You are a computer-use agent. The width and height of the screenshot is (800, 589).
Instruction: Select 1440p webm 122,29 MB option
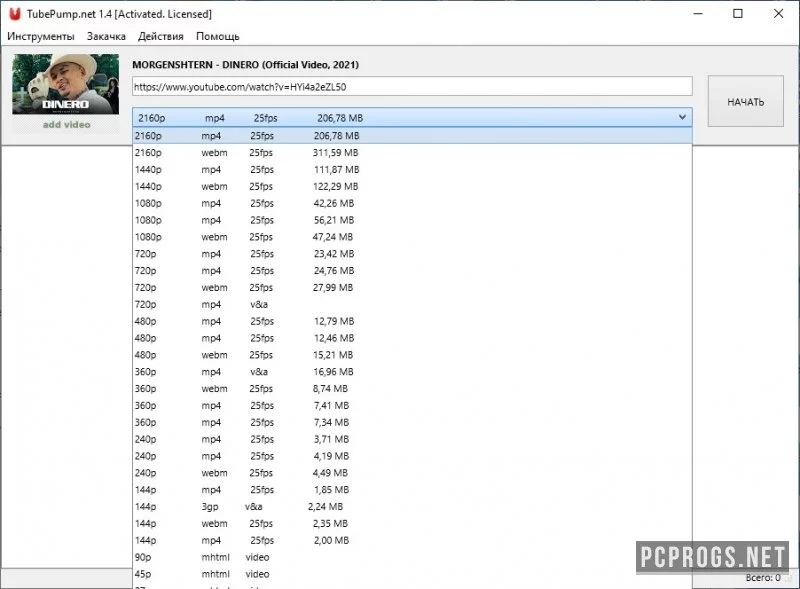coord(412,186)
